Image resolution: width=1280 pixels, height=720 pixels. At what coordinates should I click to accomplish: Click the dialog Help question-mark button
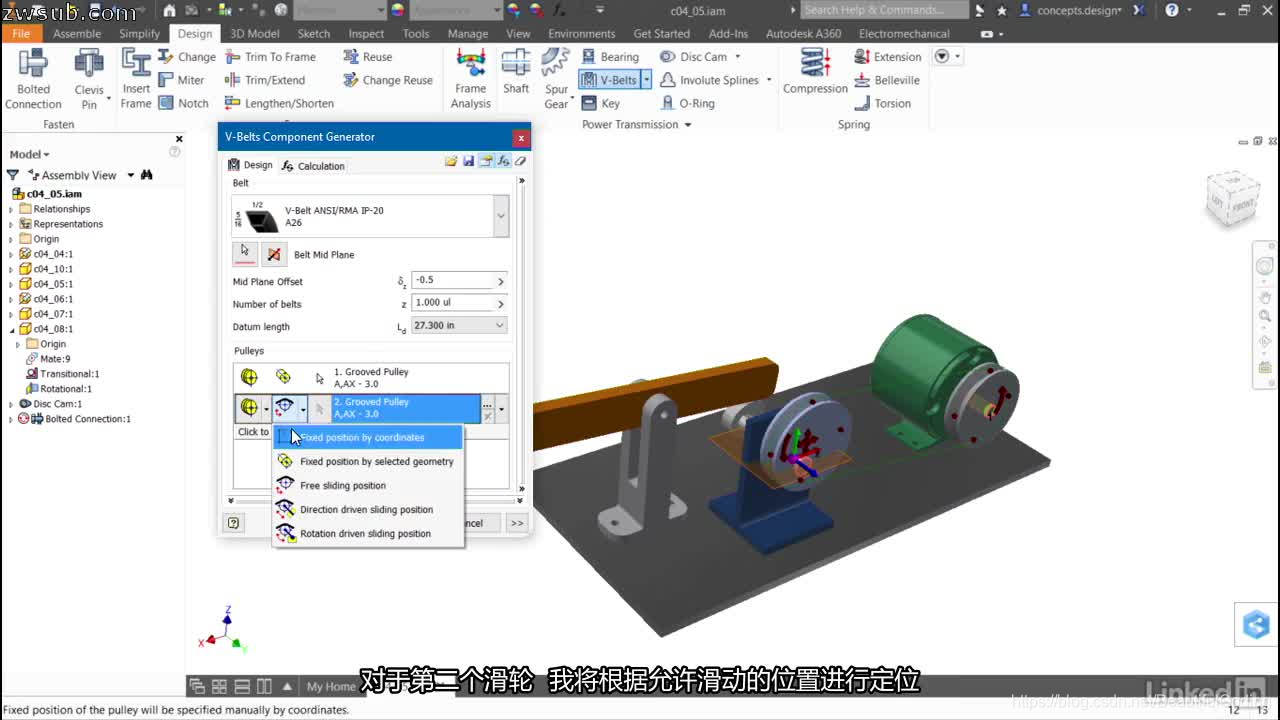coord(233,523)
